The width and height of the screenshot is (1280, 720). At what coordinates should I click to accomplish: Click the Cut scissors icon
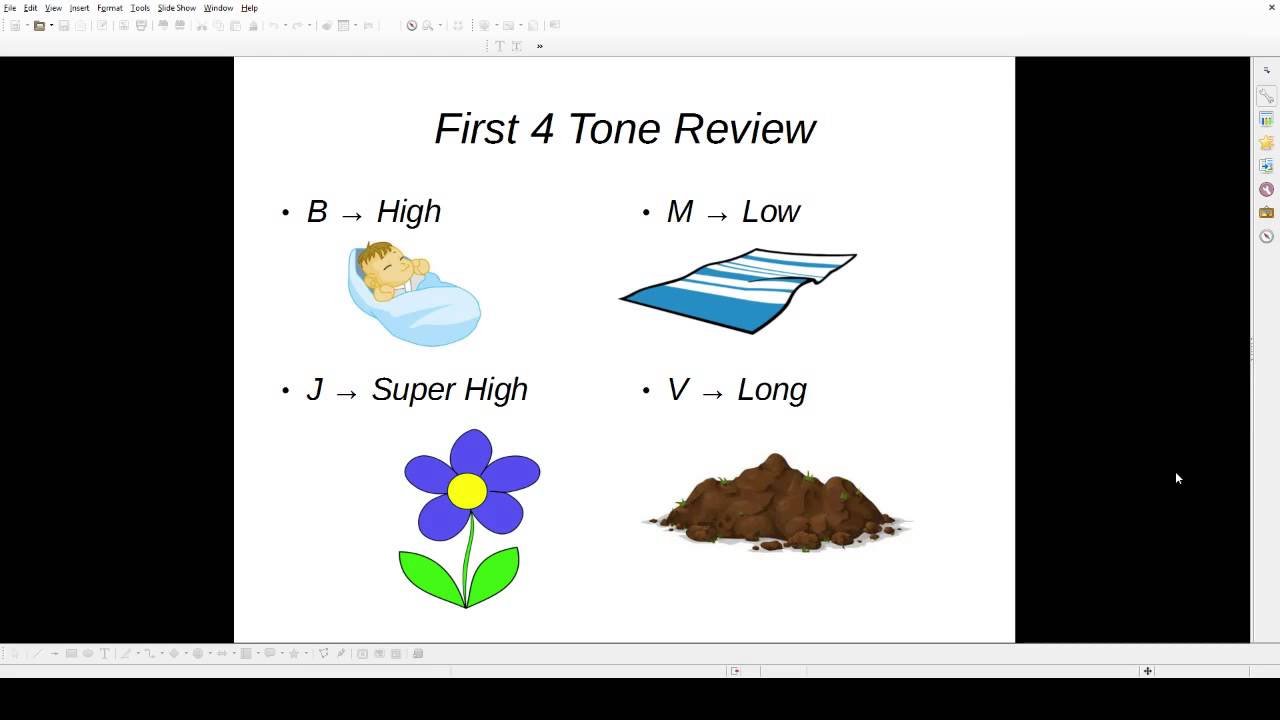pos(202,25)
